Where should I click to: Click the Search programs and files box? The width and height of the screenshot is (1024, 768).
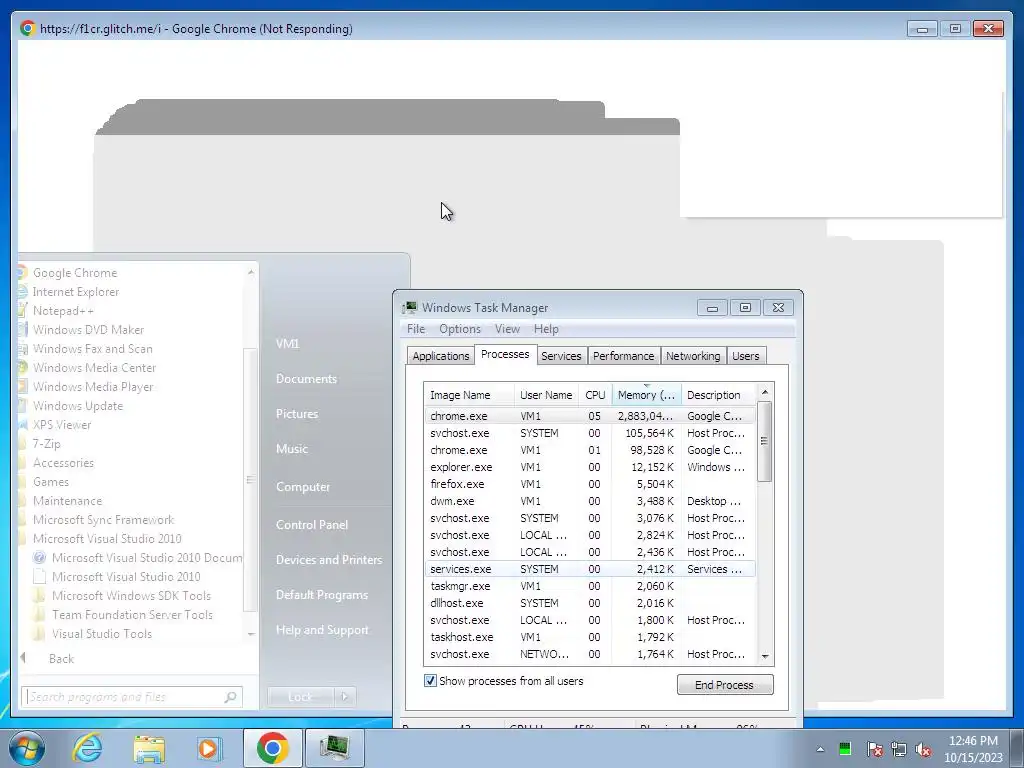[x=131, y=697]
